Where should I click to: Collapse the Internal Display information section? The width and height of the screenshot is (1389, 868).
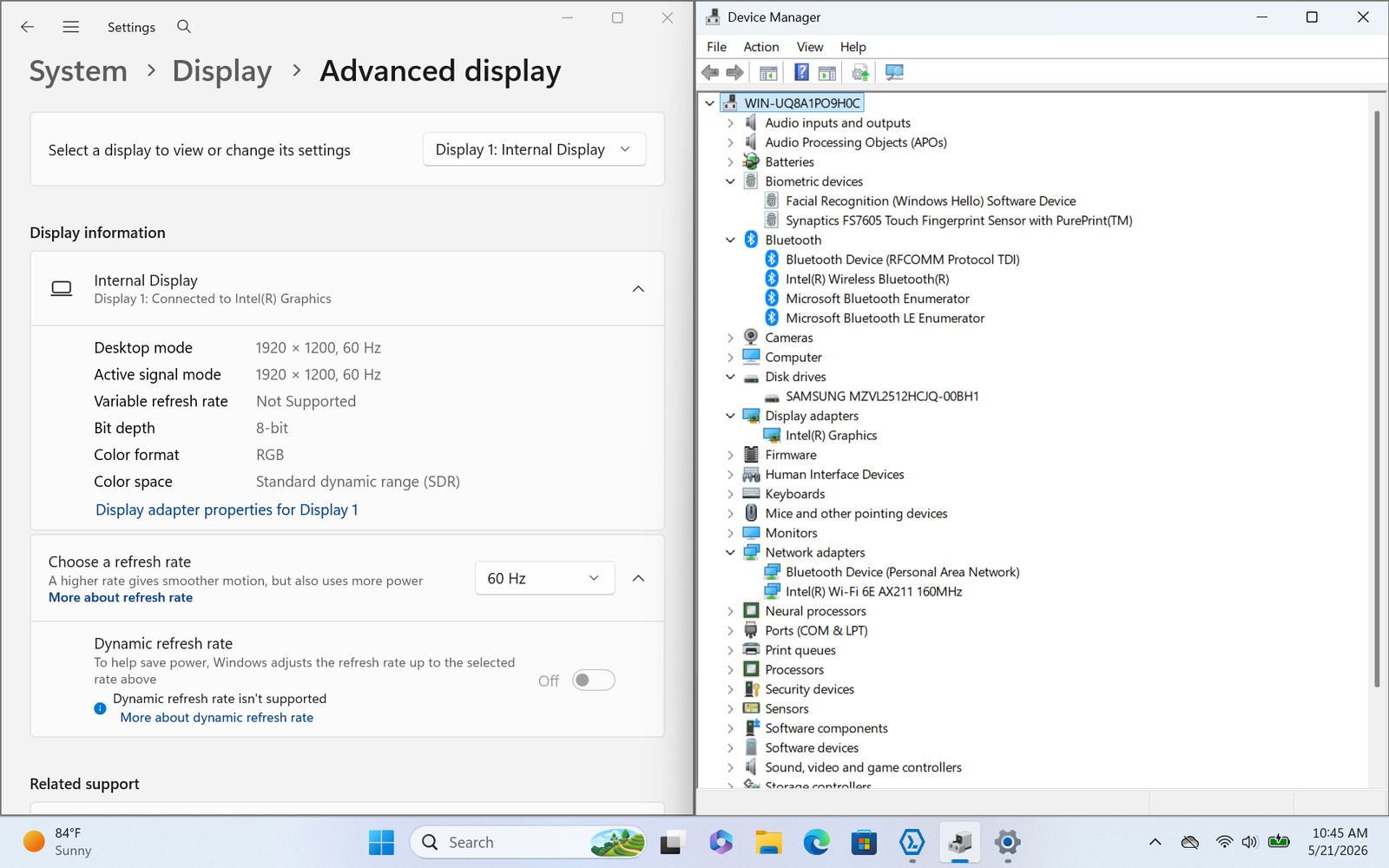[x=638, y=289]
